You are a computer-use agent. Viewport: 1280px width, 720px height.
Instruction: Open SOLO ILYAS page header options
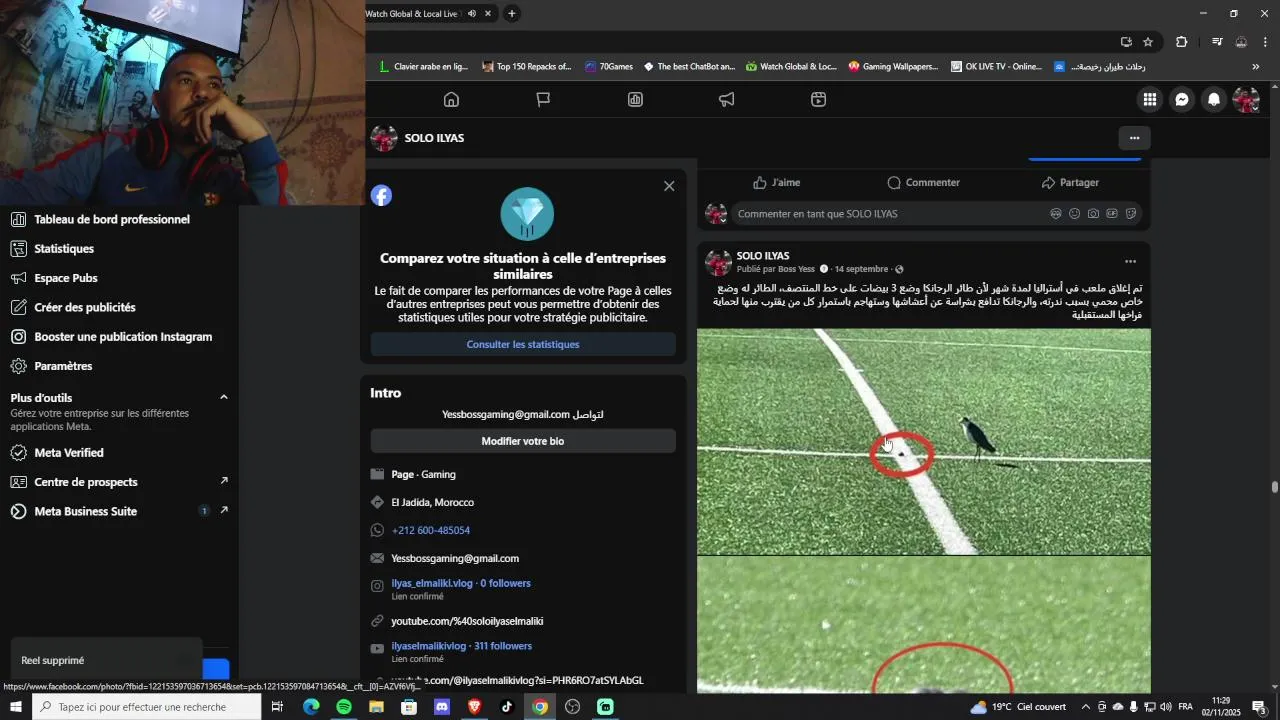click(x=1134, y=138)
